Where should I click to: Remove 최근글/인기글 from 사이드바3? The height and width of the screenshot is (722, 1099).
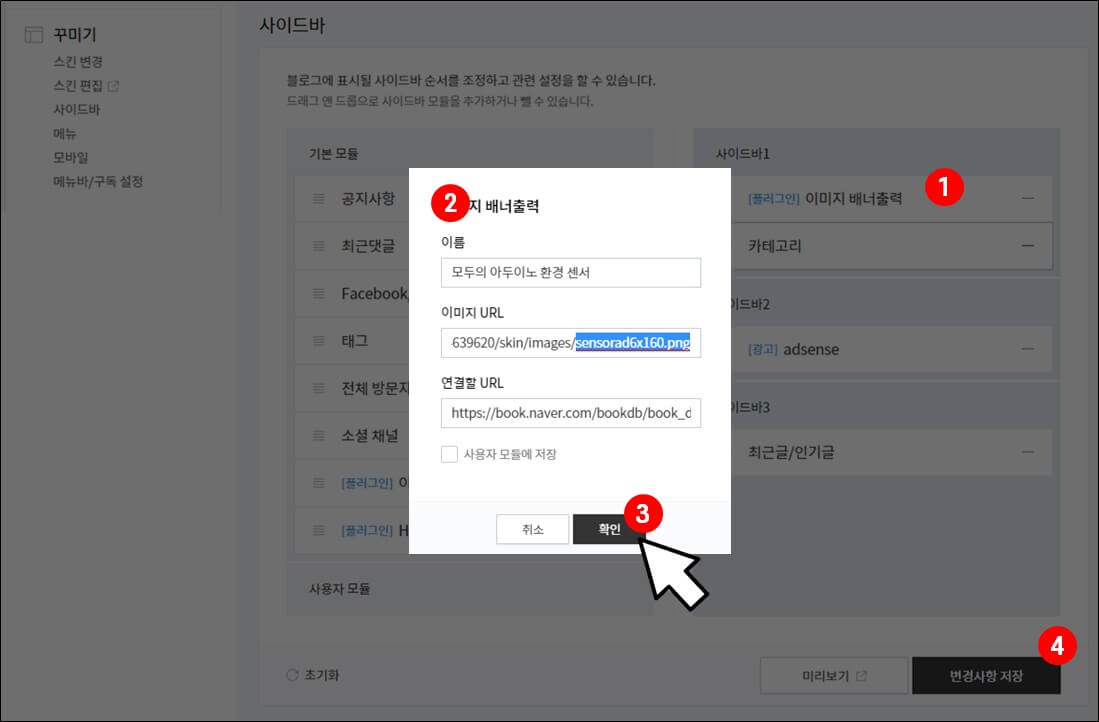point(1030,452)
